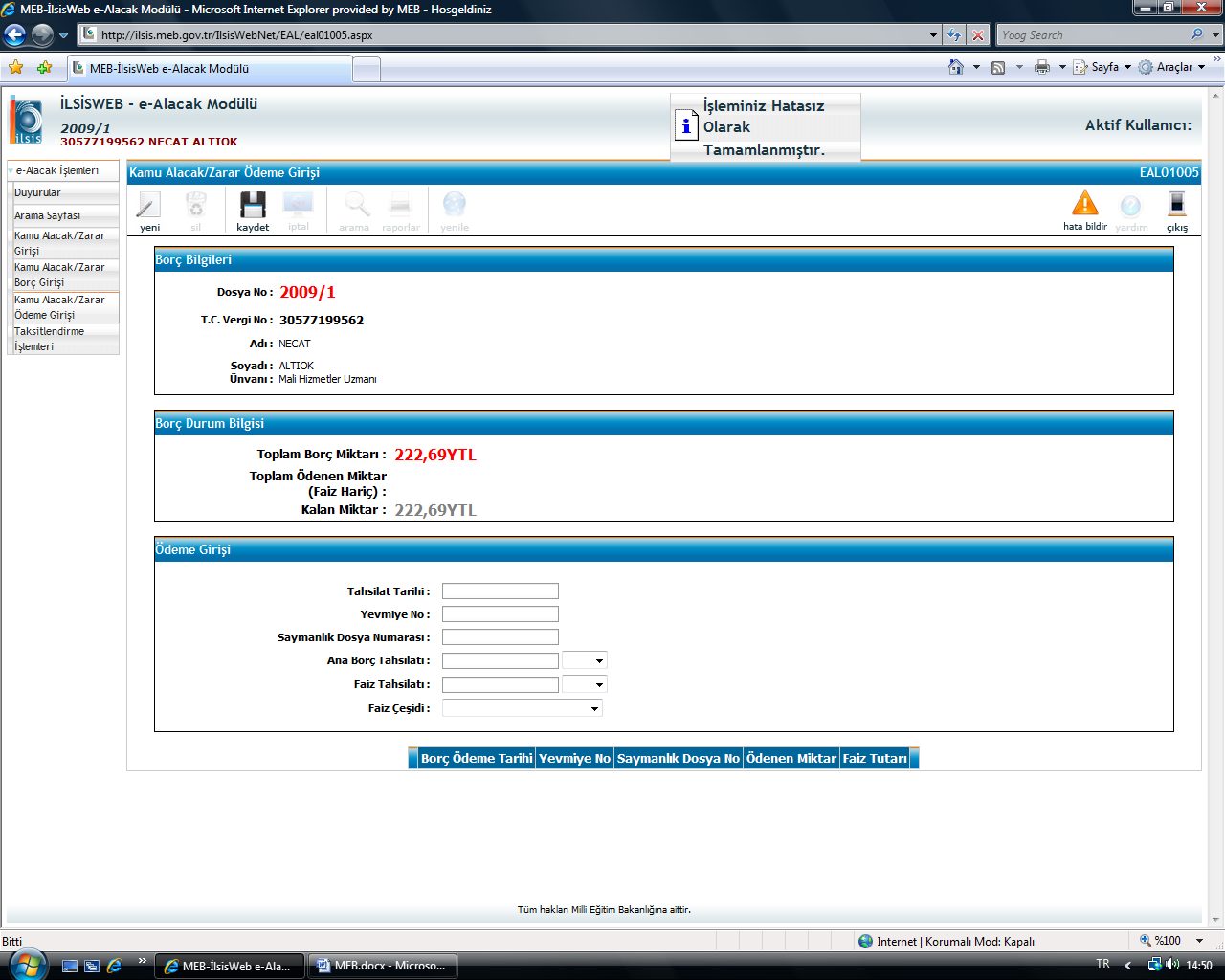Open a new blank browser tab

point(367,69)
